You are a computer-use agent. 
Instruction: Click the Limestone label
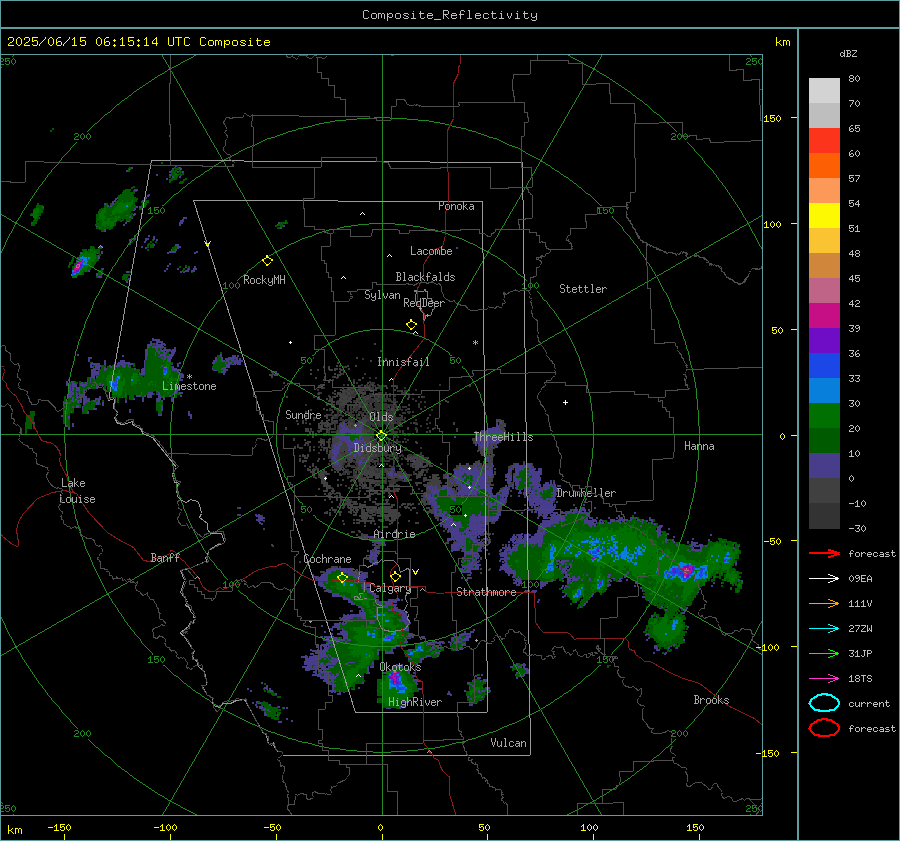coord(189,386)
